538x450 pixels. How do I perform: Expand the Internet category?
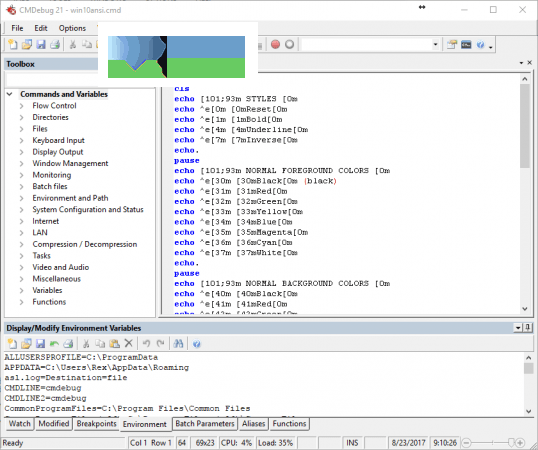[21, 221]
